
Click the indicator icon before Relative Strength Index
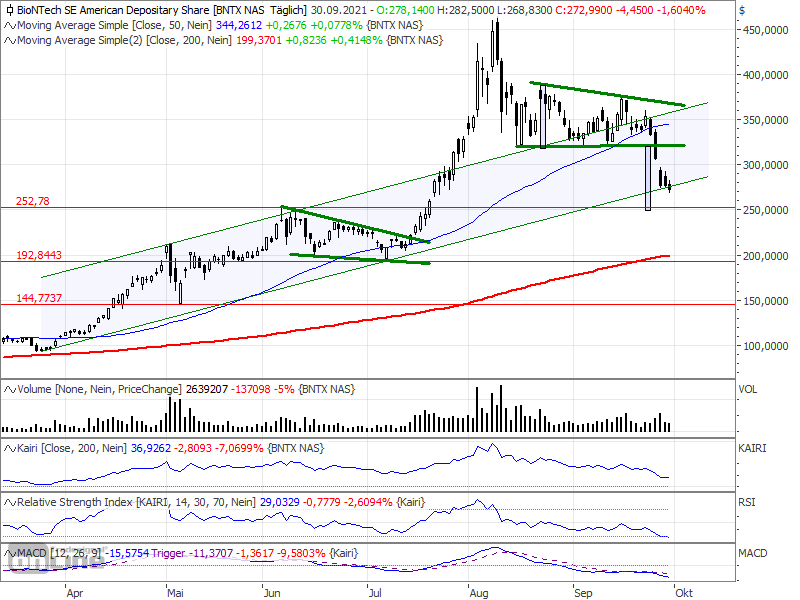(x=10, y=503)
